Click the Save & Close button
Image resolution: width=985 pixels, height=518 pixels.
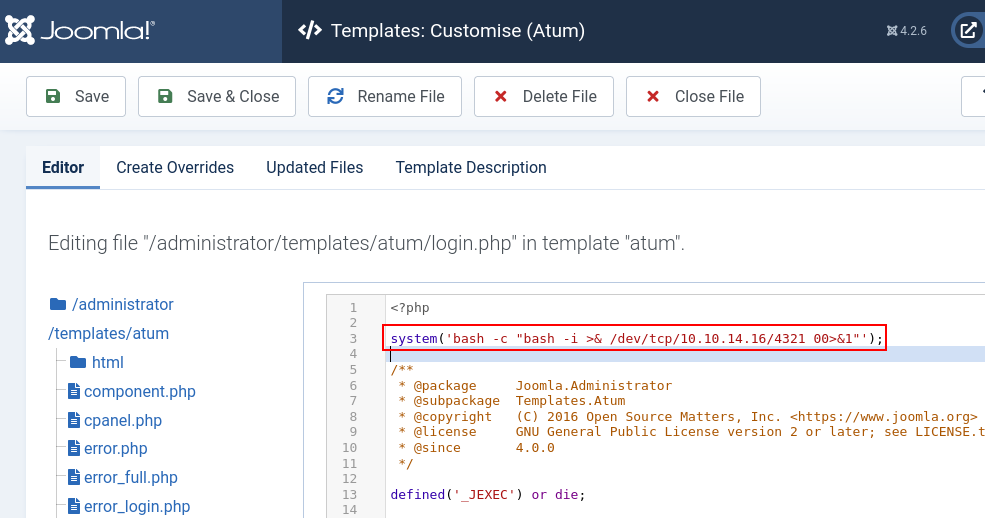click(217, 97)
